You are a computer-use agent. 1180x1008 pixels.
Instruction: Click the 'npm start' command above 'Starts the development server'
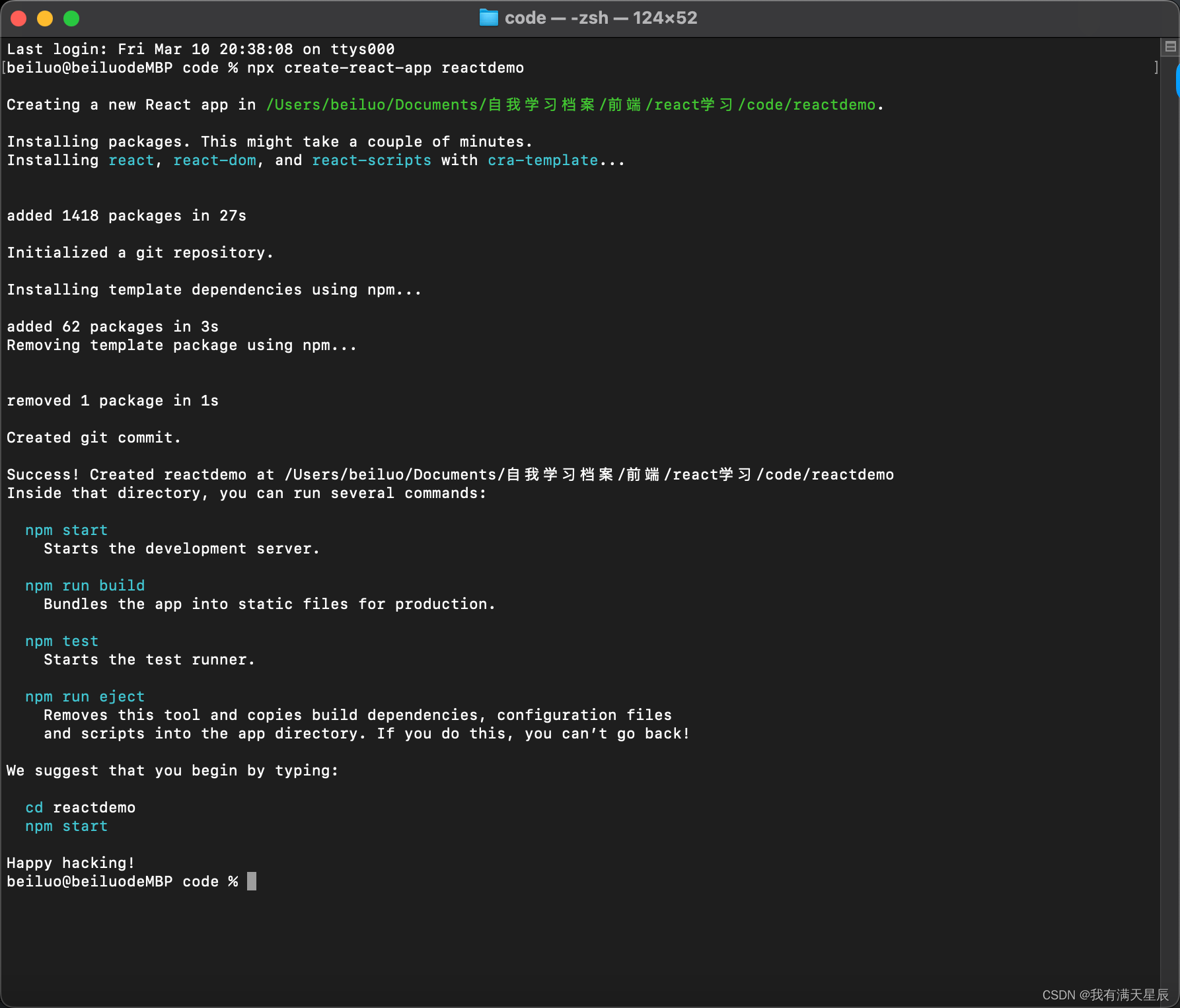tap(66, 530)
